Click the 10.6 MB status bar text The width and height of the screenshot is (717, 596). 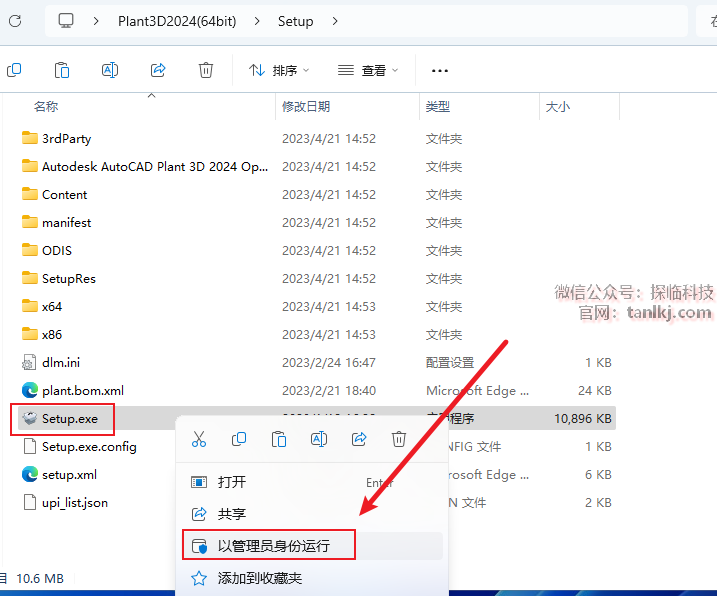(40, 579)
